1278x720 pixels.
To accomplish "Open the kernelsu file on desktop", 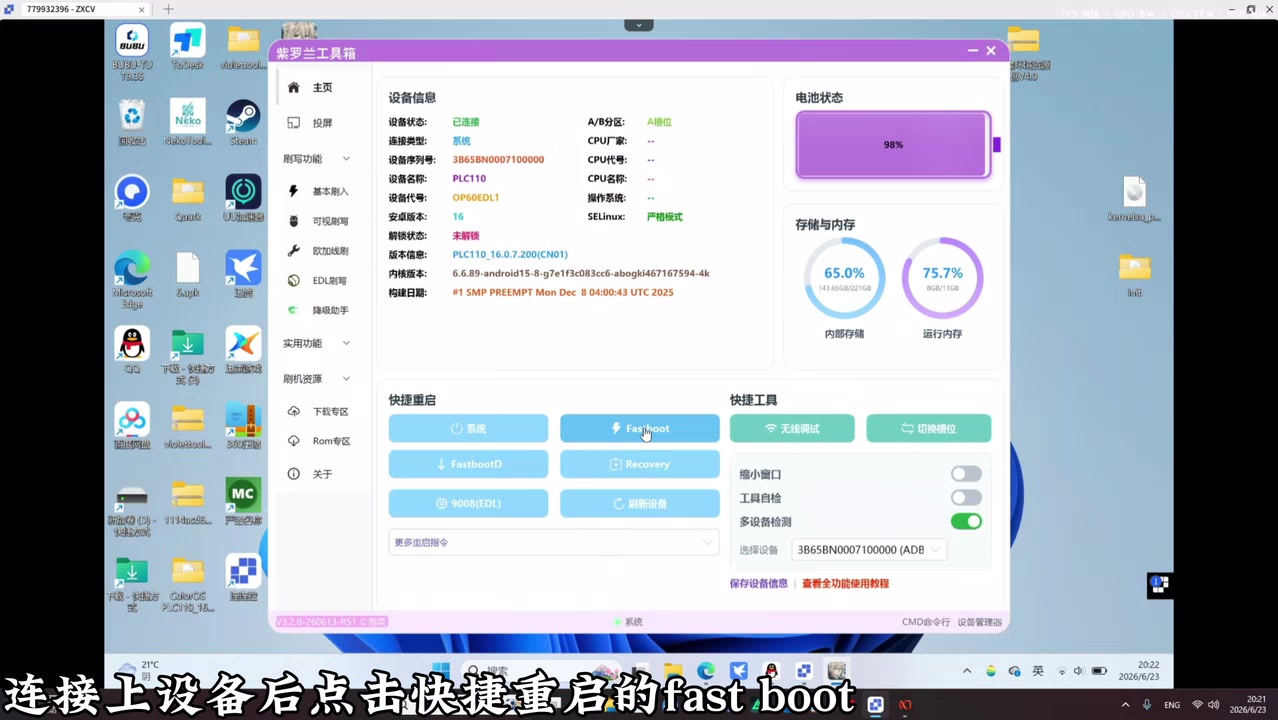I will point(1134,199).
